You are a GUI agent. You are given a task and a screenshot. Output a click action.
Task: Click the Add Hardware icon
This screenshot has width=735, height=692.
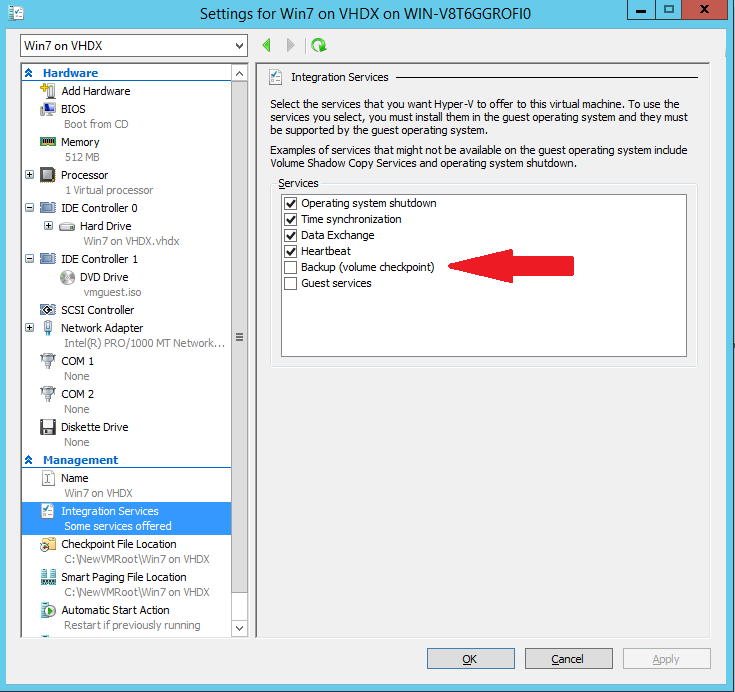tap(48, 90)
